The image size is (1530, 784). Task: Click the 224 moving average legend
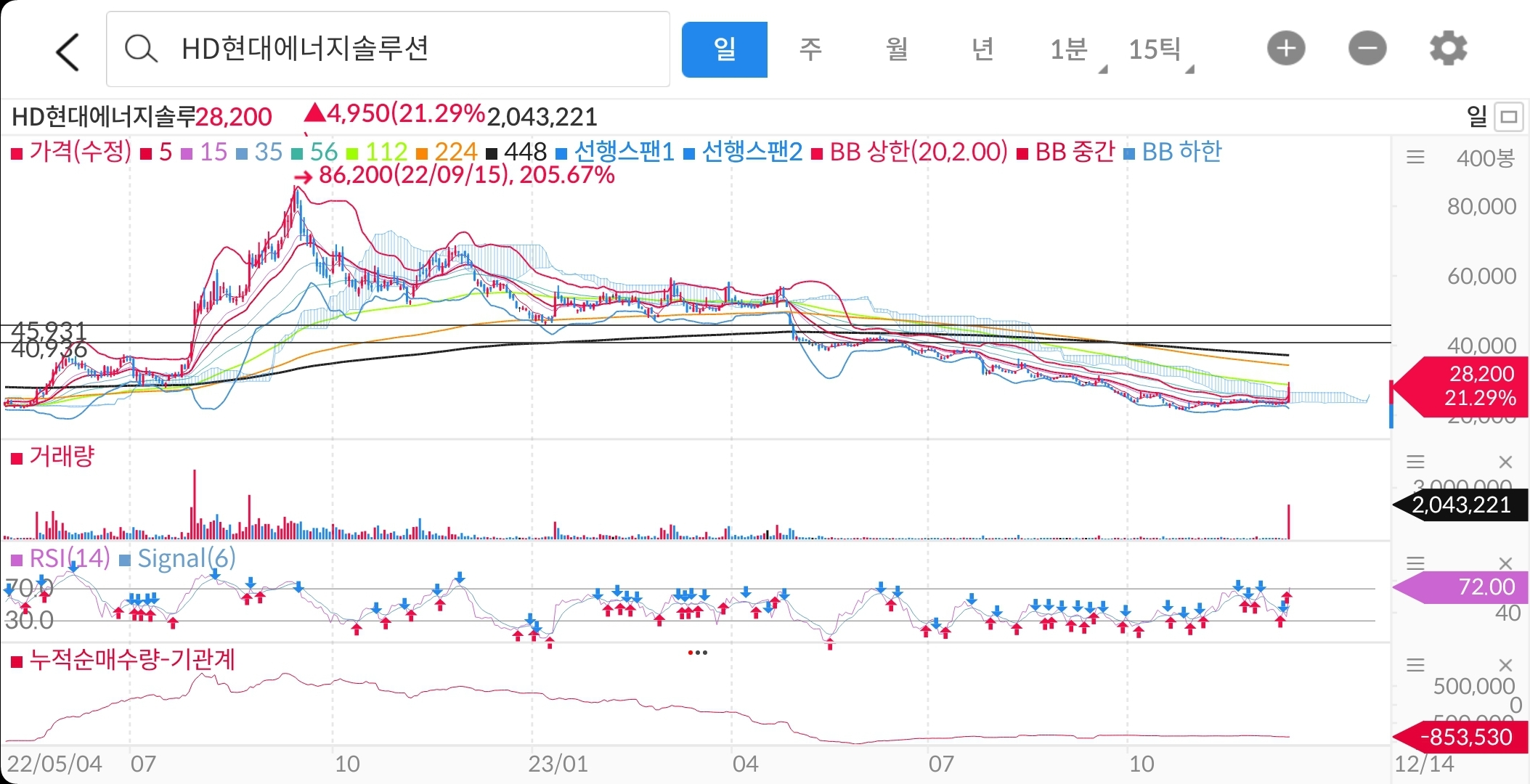point(447,152)
